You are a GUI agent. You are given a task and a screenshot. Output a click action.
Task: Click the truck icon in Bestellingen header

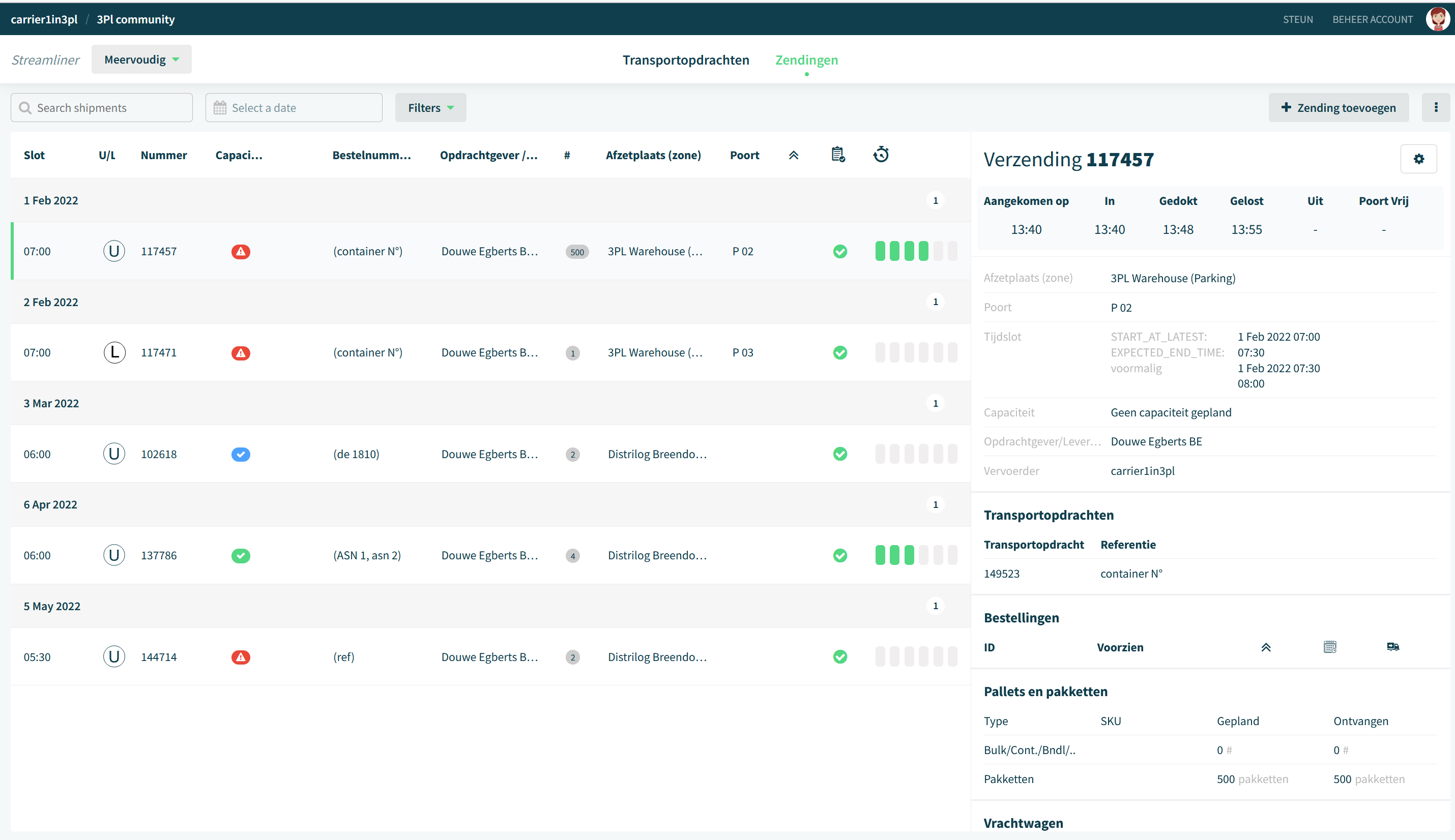(x=1392, y=647)
